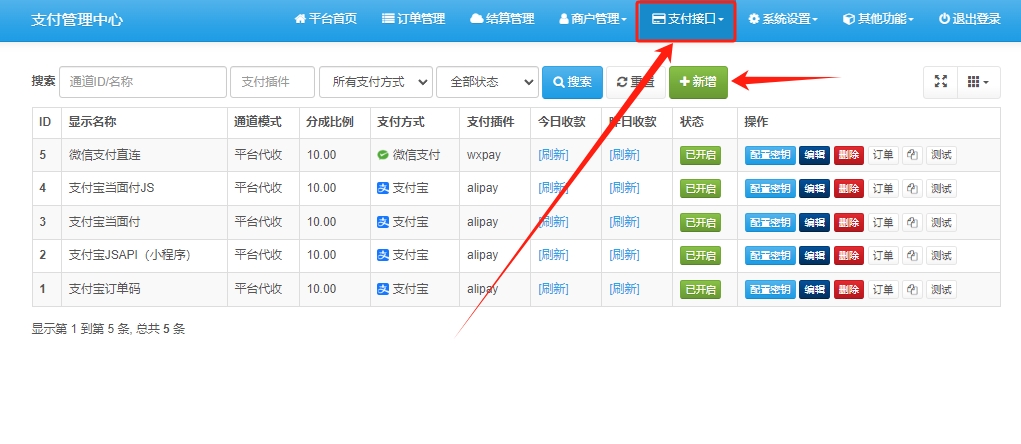Expand the 商户管理 menu
1021x444 pixels.
point(593,19)
